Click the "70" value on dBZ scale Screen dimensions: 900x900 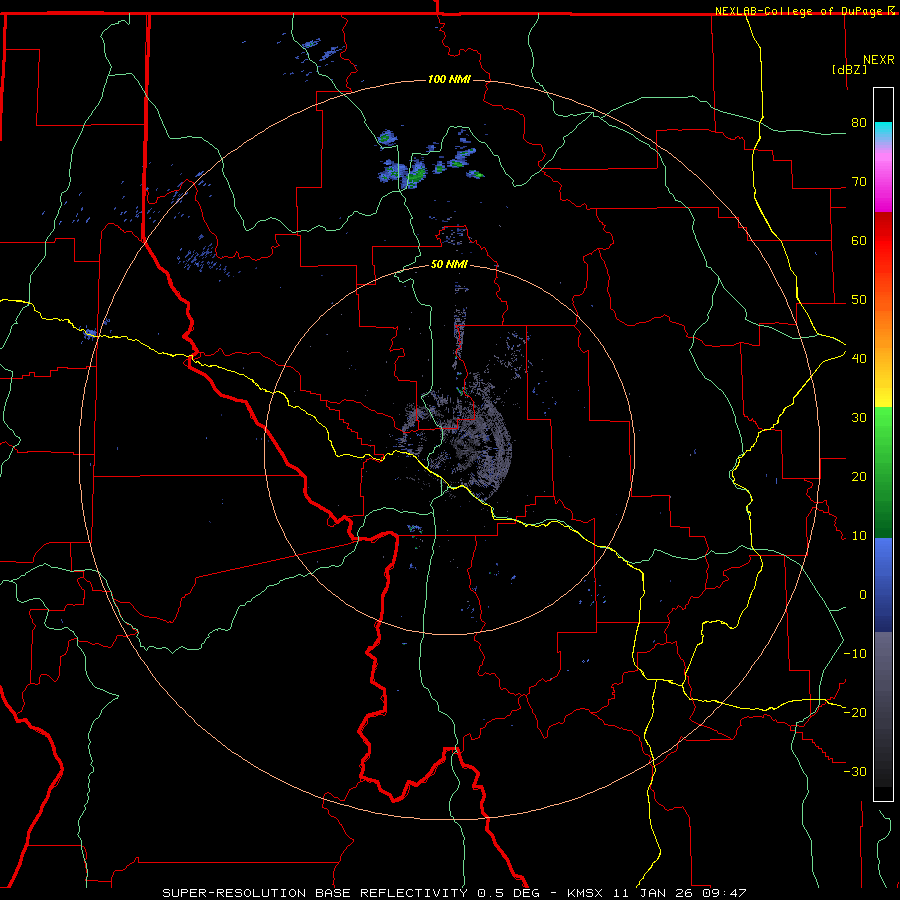(x=859, y=182)
